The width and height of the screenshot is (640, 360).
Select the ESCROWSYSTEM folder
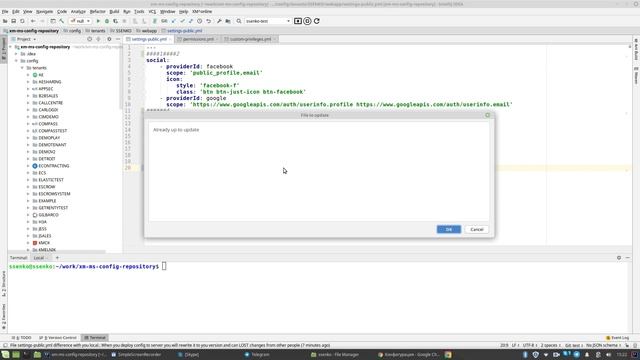pos(54,194)
